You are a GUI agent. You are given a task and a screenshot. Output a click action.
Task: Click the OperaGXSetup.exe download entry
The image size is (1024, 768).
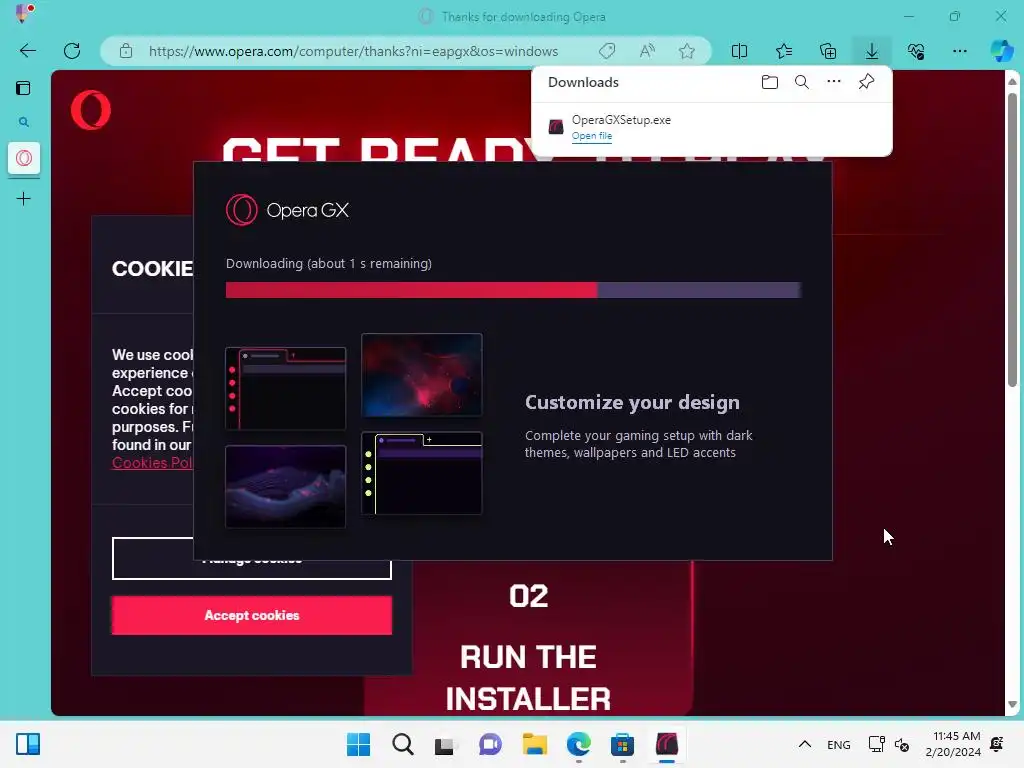(x=712, y=127)
